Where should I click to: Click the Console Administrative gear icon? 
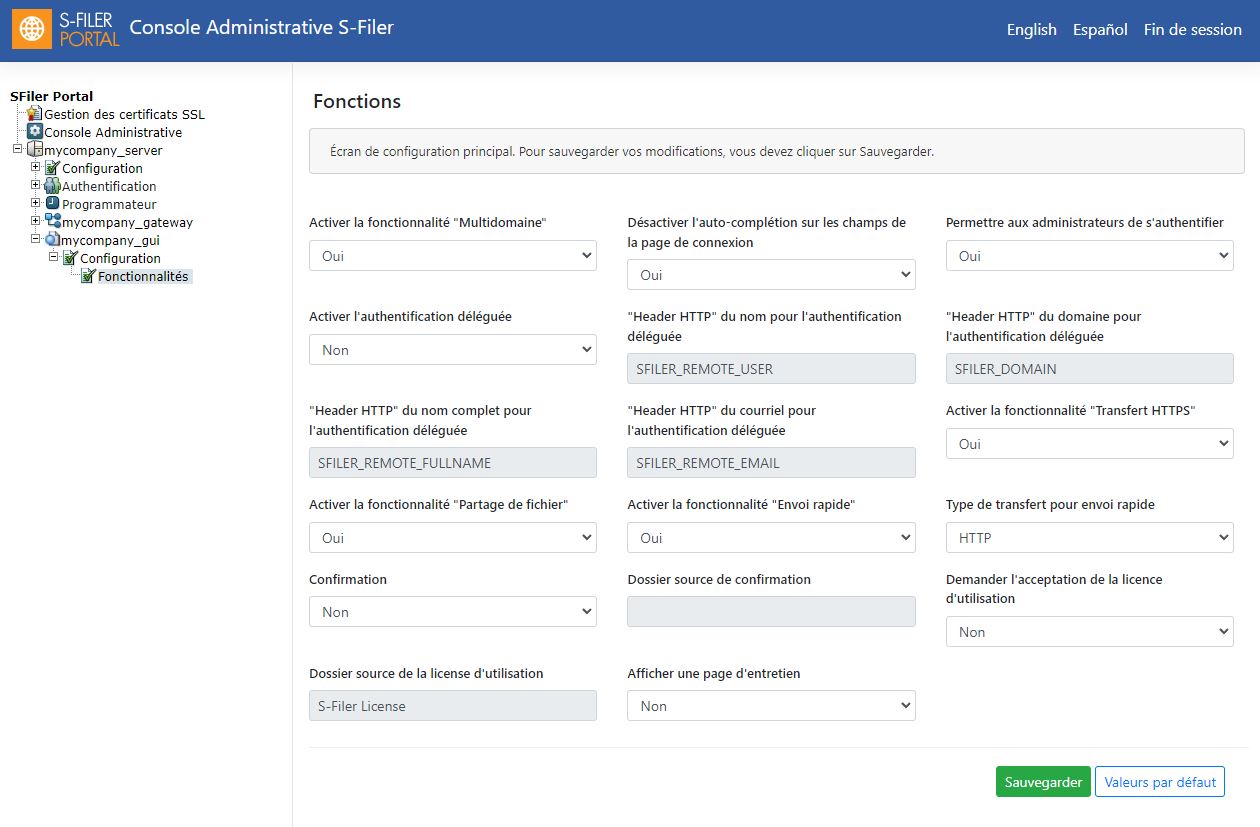tap(35, 132)
